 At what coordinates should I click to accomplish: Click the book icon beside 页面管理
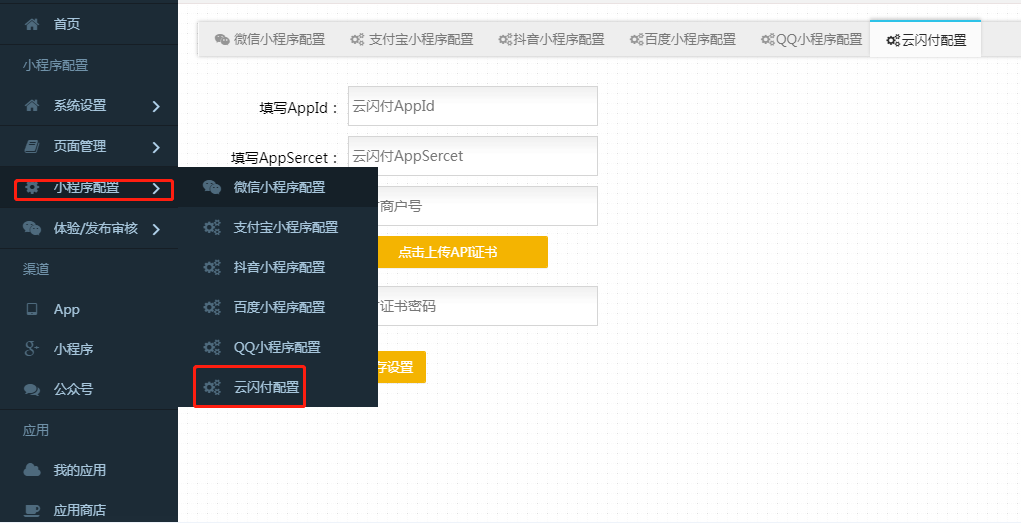pyautogui.click(x=31, y=147)
